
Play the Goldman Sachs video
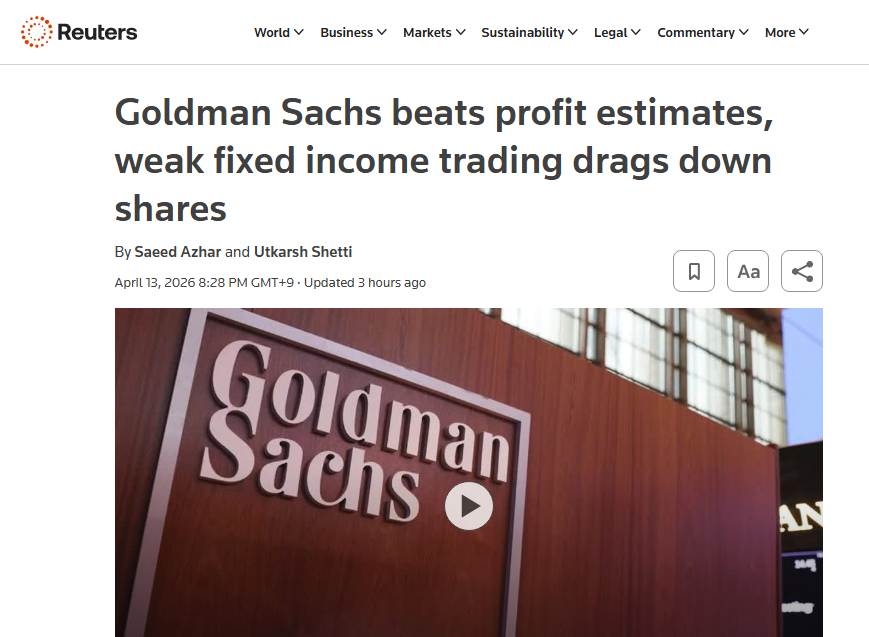(469, 506)
